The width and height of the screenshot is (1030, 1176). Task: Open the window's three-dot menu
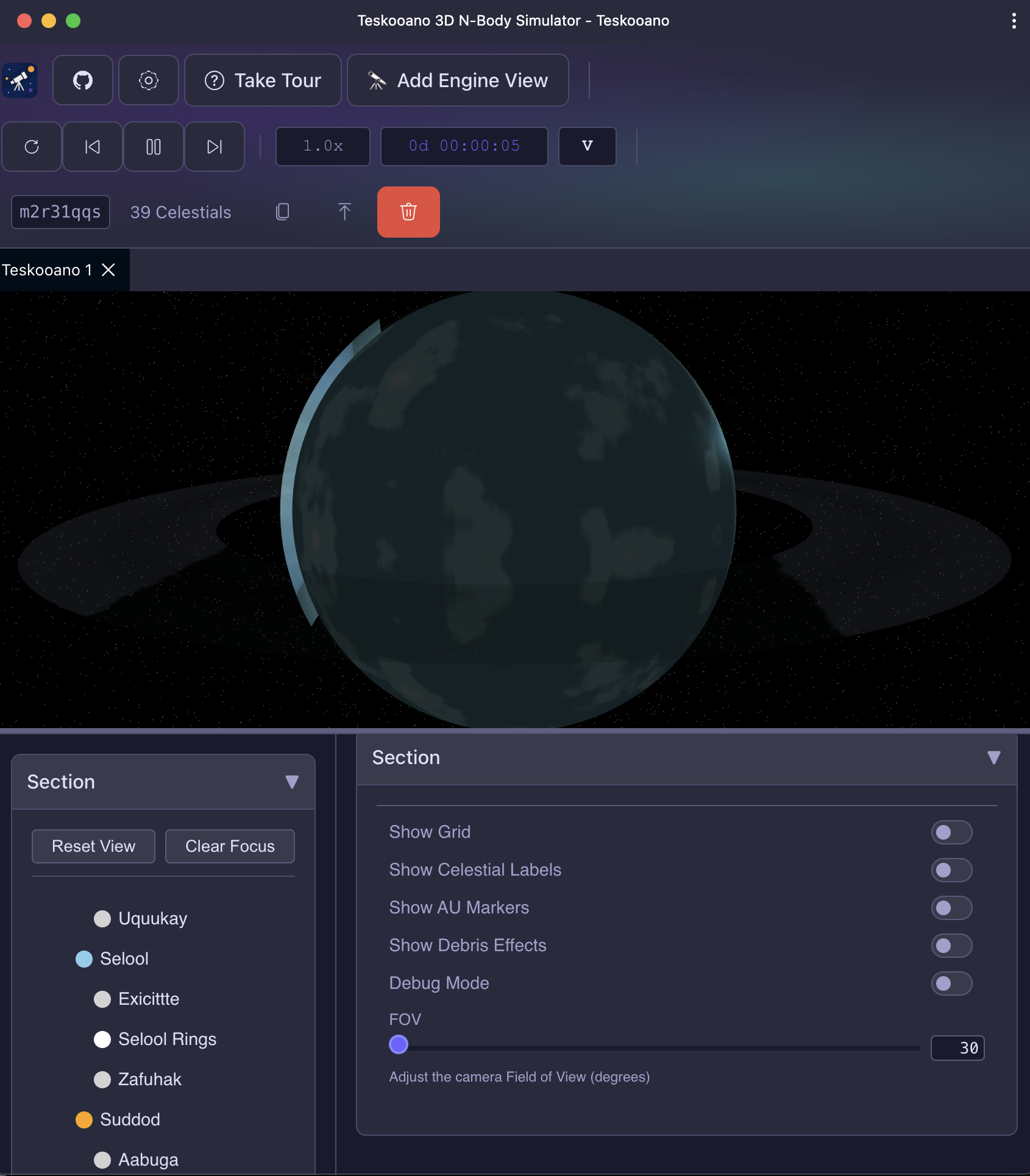[1014, 21]
